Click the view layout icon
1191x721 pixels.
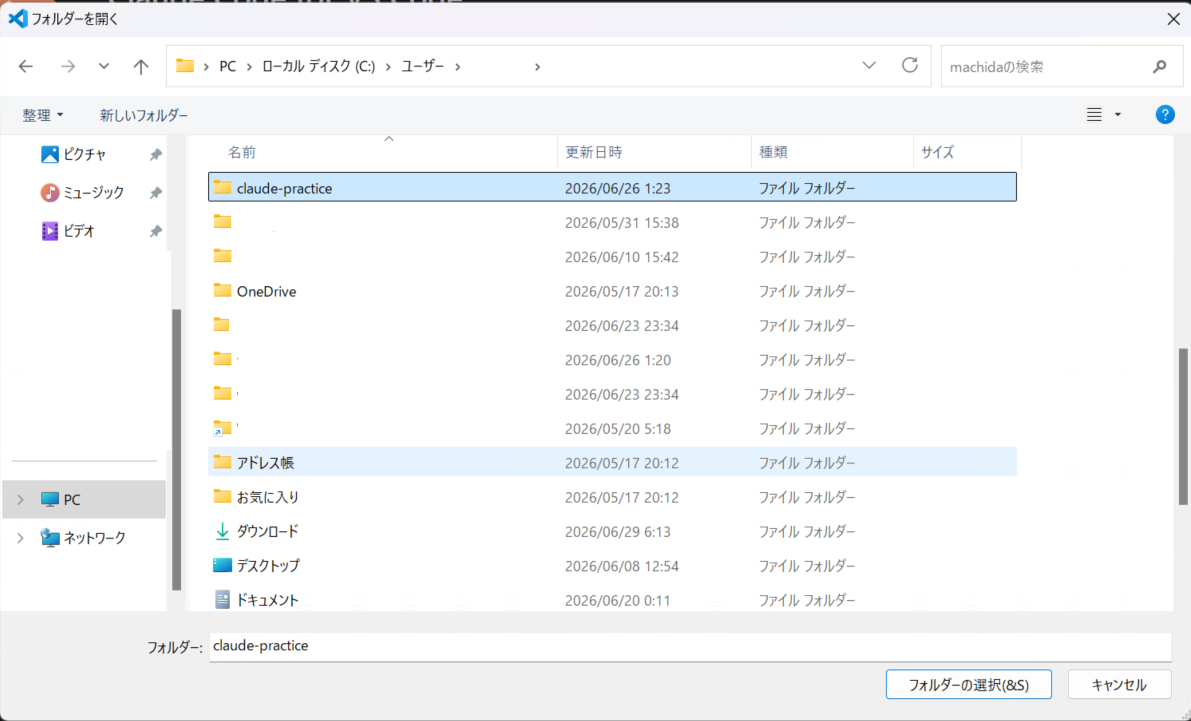(1094, 115)
